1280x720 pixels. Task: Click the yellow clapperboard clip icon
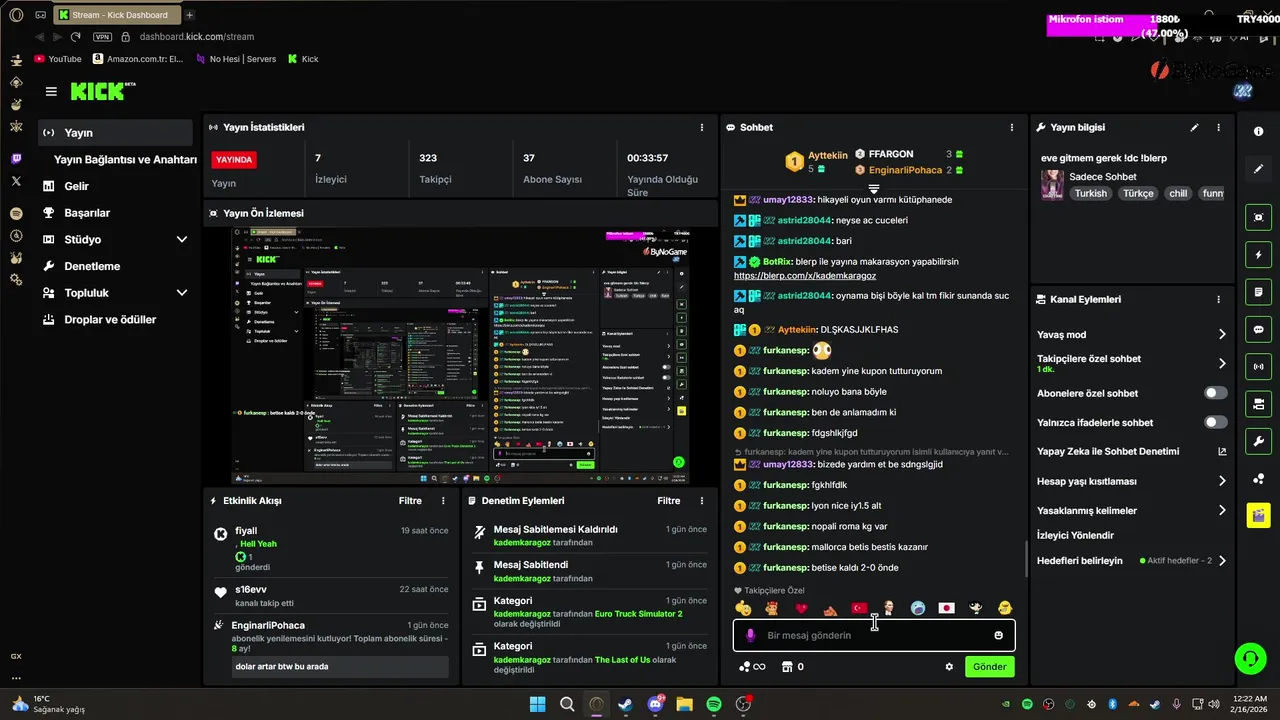pyautogui.click(x=1258, y=515)
